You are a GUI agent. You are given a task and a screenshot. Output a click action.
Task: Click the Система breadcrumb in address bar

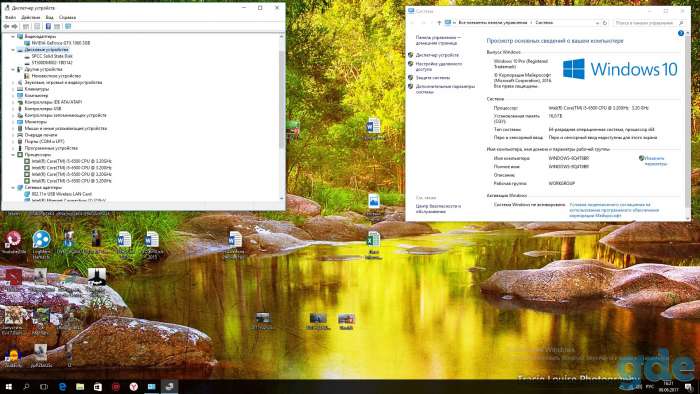coord(544,23)
